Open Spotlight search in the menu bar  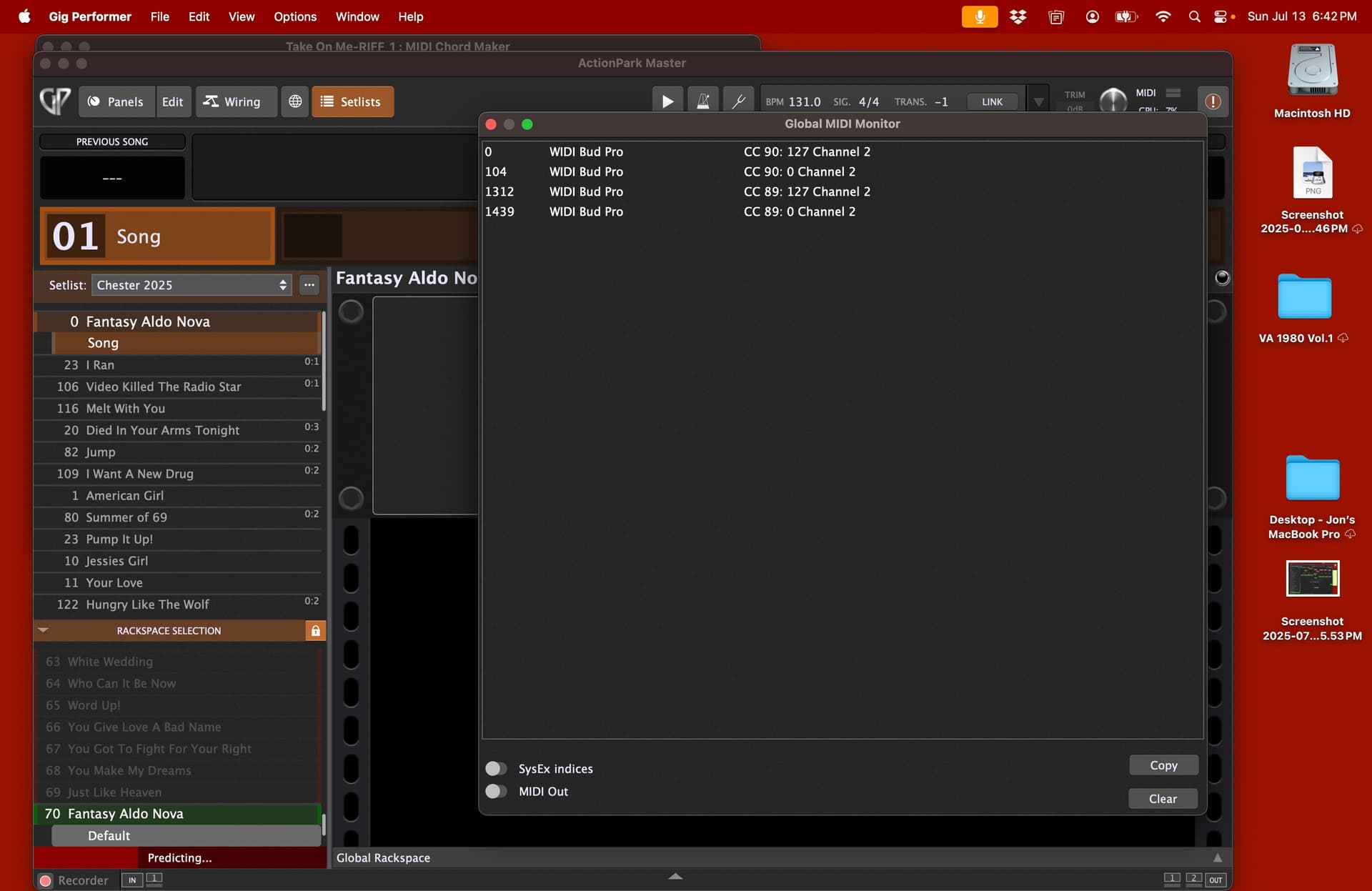pos(1194,16)
